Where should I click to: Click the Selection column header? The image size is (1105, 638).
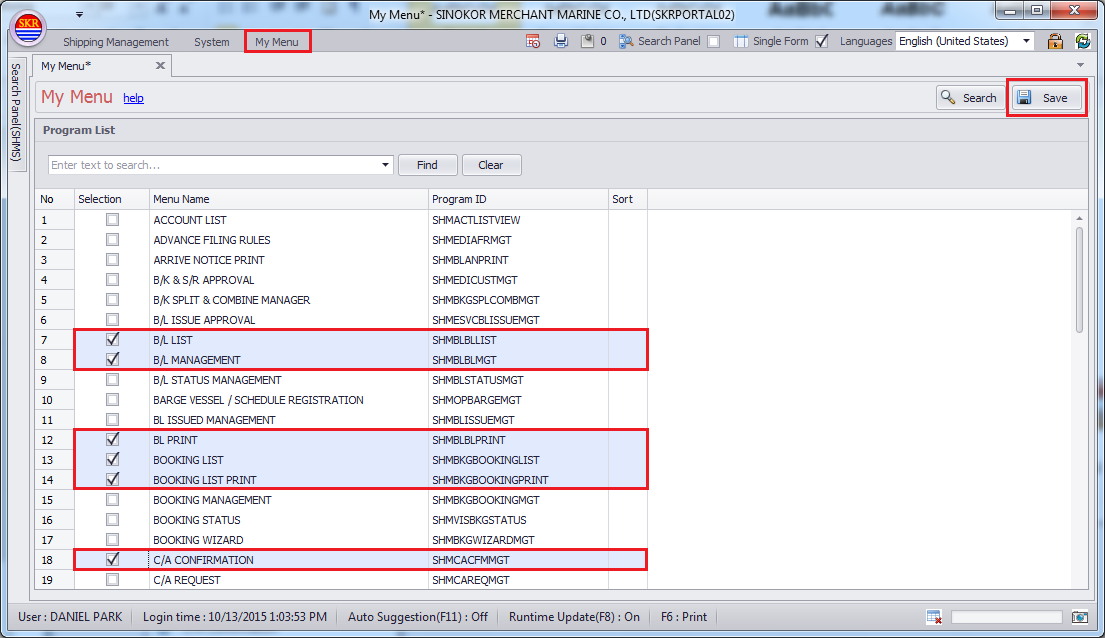[112, 200]
